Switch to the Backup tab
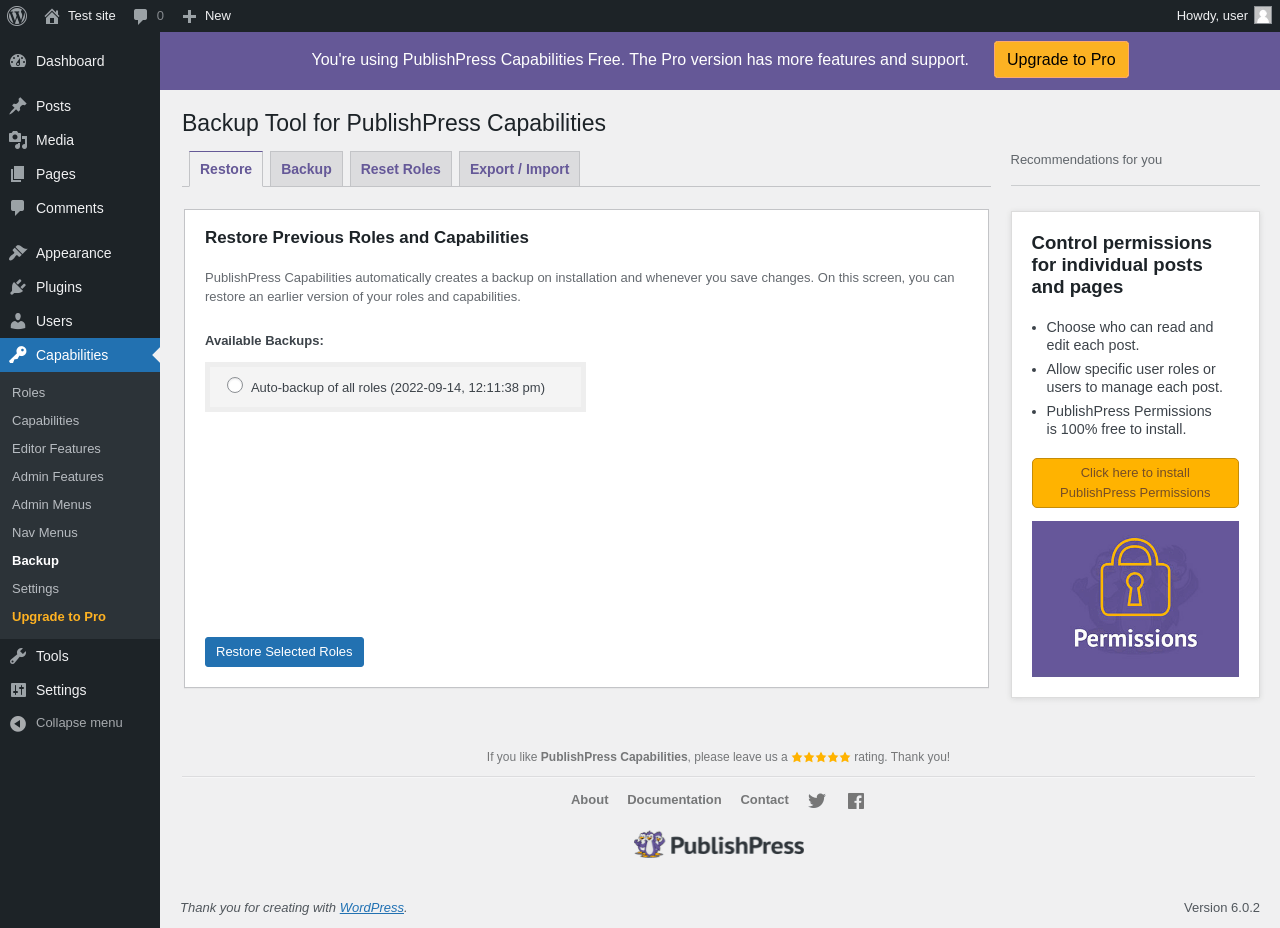The image size is (1280, 928). pyautogui.click(x=306, y=169)
